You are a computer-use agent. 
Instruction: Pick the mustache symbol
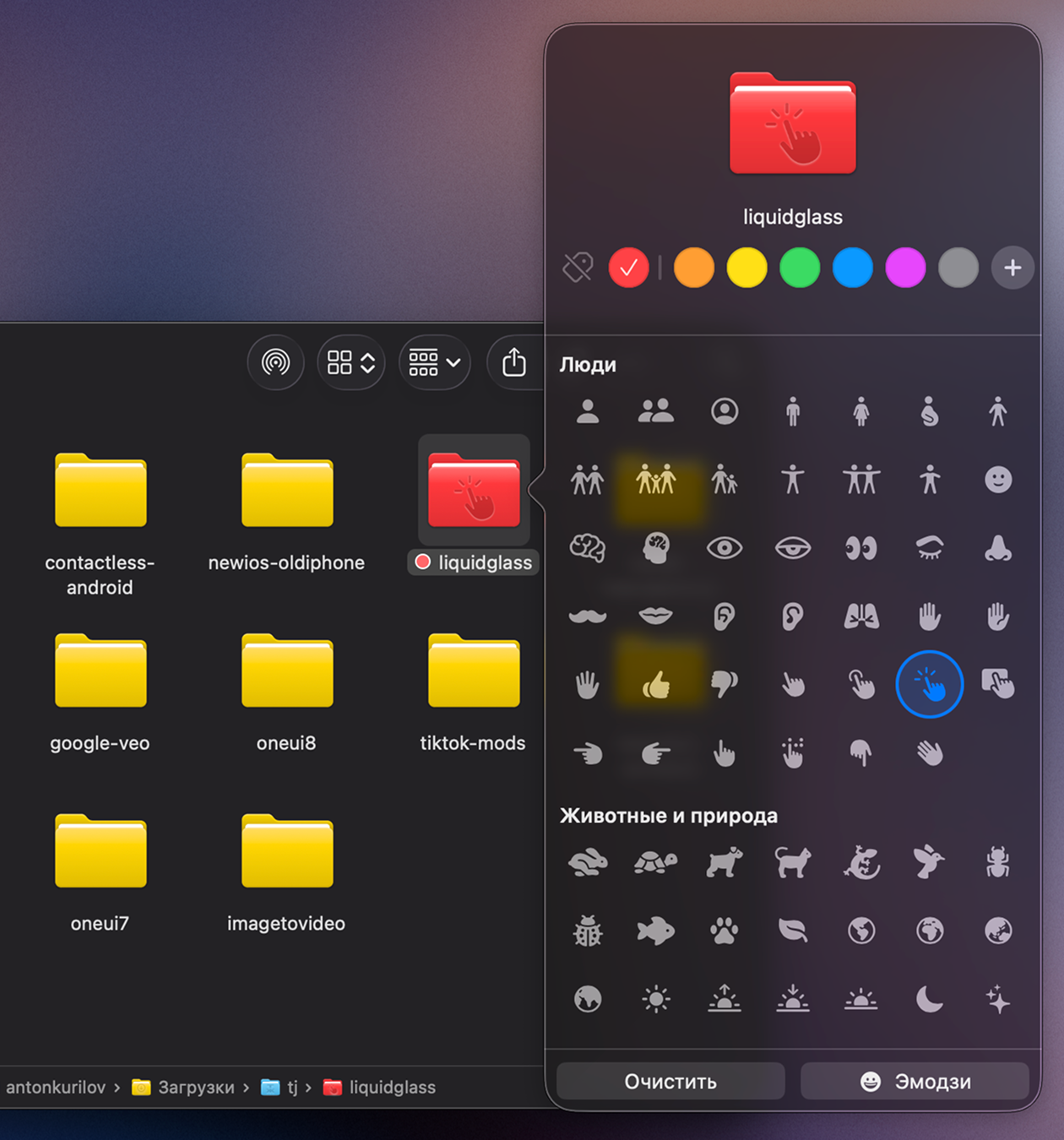[588, 616]
